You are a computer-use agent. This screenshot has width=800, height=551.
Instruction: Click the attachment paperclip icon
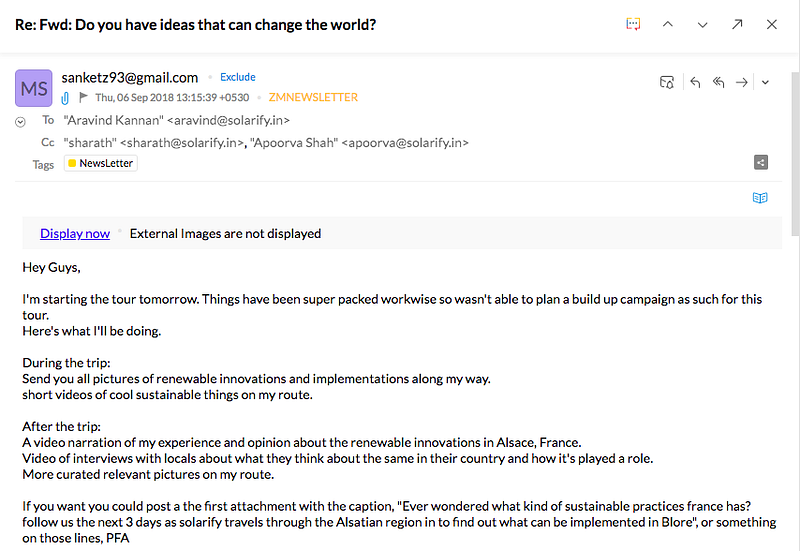[65, 97]
